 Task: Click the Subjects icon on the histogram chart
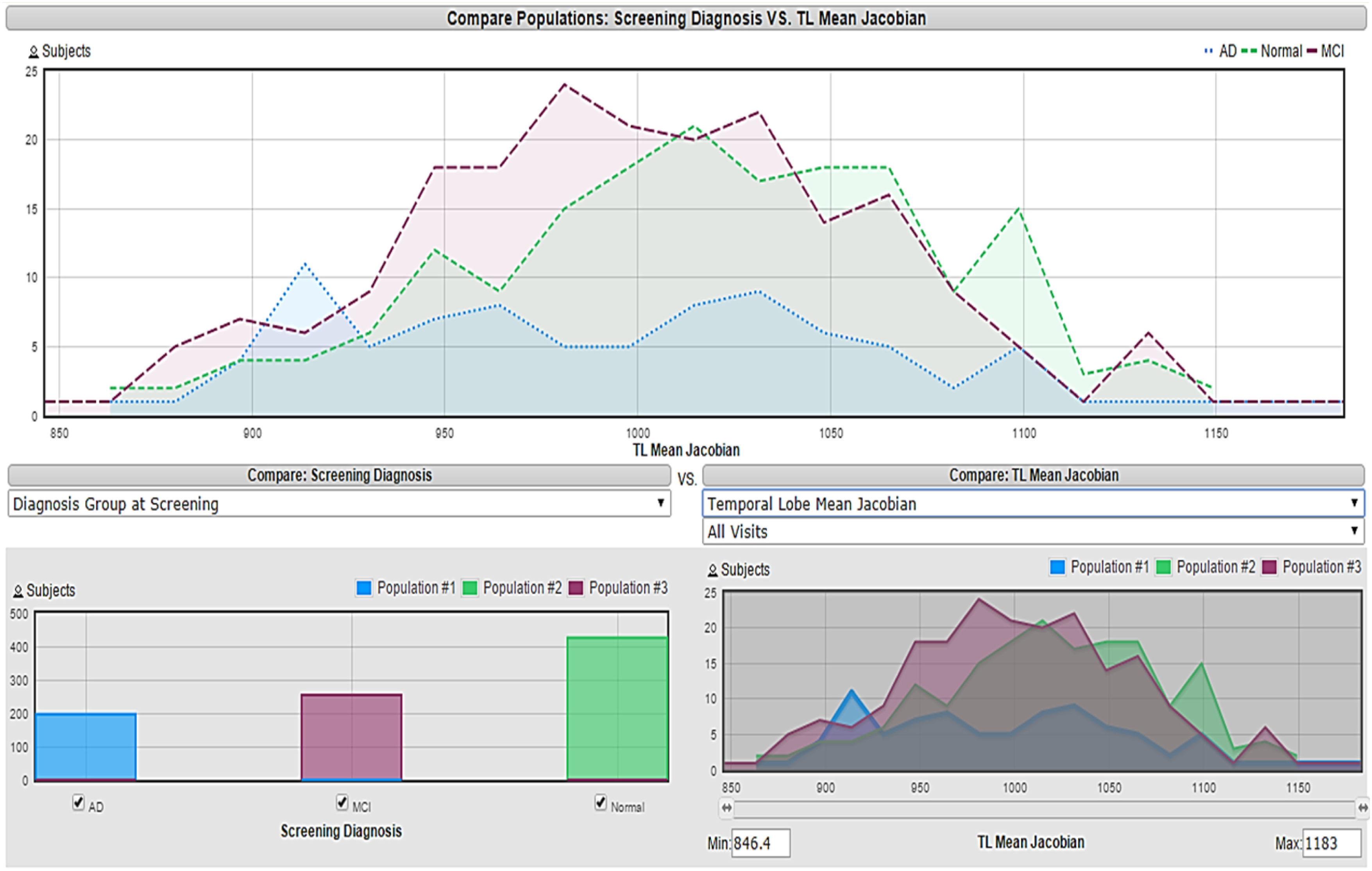click(712, 570)
